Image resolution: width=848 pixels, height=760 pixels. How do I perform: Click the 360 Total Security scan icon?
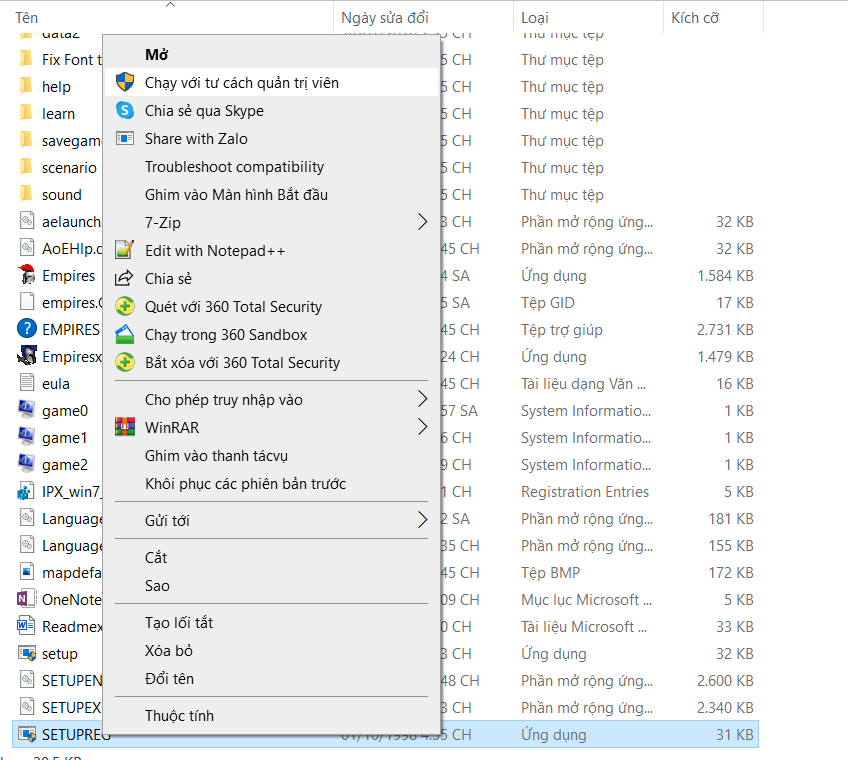pos(125,306)
